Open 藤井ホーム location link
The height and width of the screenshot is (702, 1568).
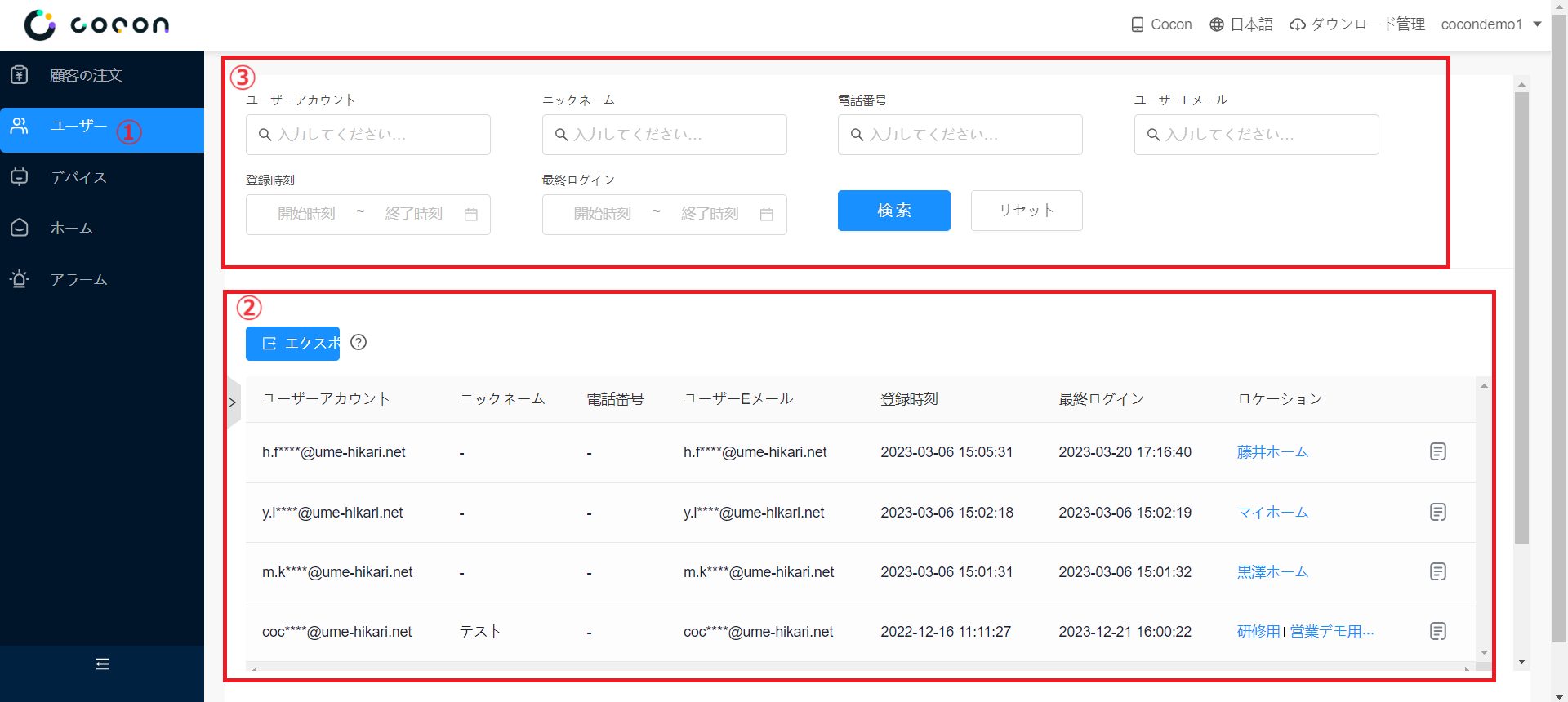click(x=1272, y=452)
